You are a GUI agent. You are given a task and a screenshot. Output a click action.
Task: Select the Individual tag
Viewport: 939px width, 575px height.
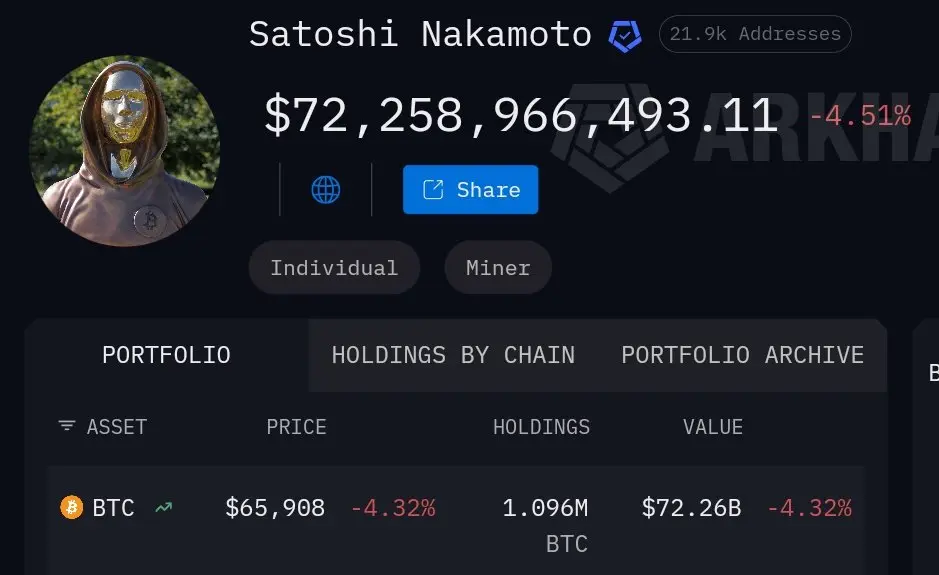[x=334, y=268]
